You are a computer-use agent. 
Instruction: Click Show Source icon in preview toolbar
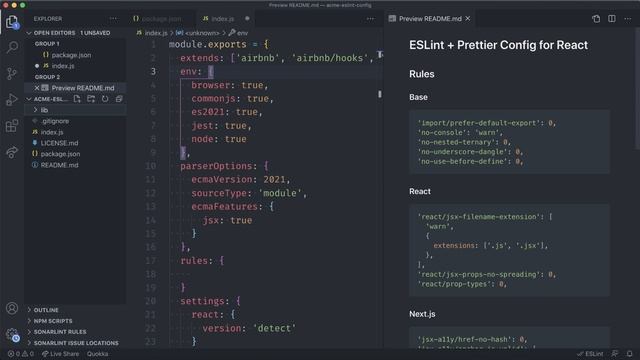point(596,19)
